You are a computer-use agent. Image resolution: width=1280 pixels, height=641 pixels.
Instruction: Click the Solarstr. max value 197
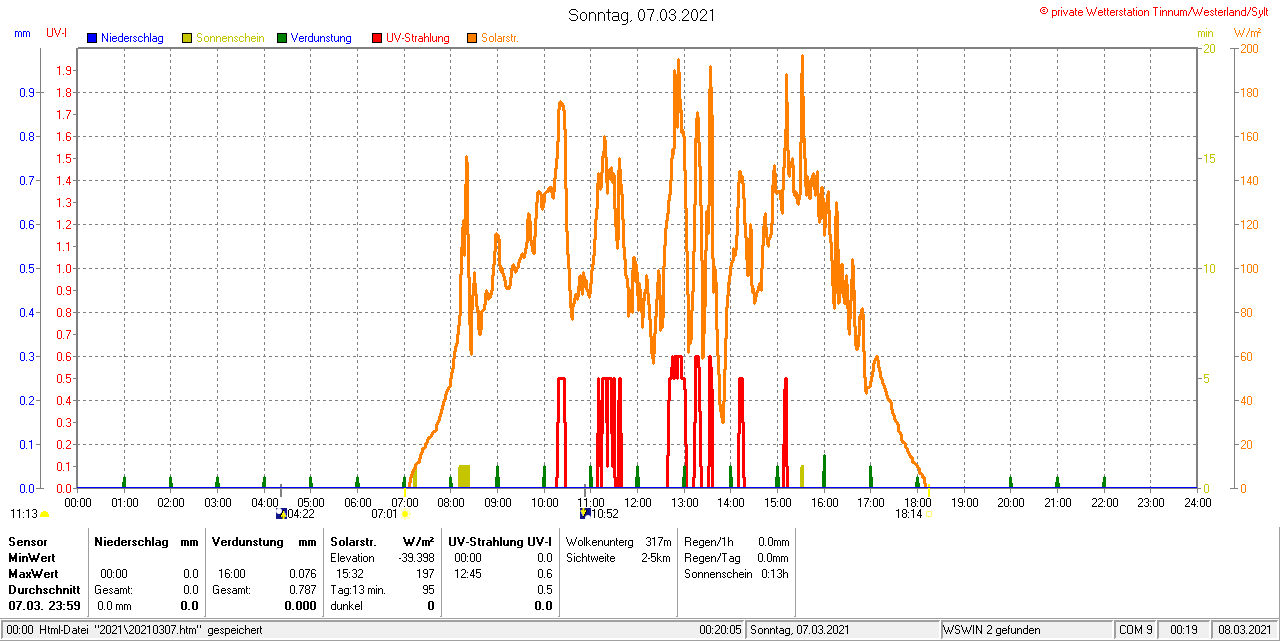point(425,575)
